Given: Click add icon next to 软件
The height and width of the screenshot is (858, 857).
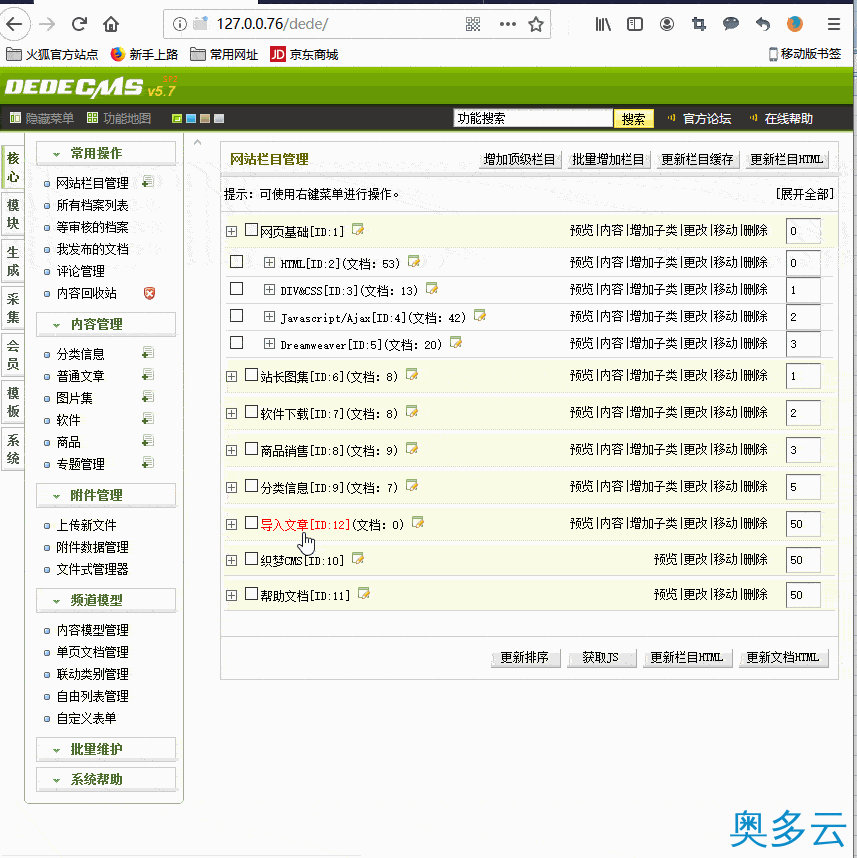Looking at the screenshot, I should 148,419.
